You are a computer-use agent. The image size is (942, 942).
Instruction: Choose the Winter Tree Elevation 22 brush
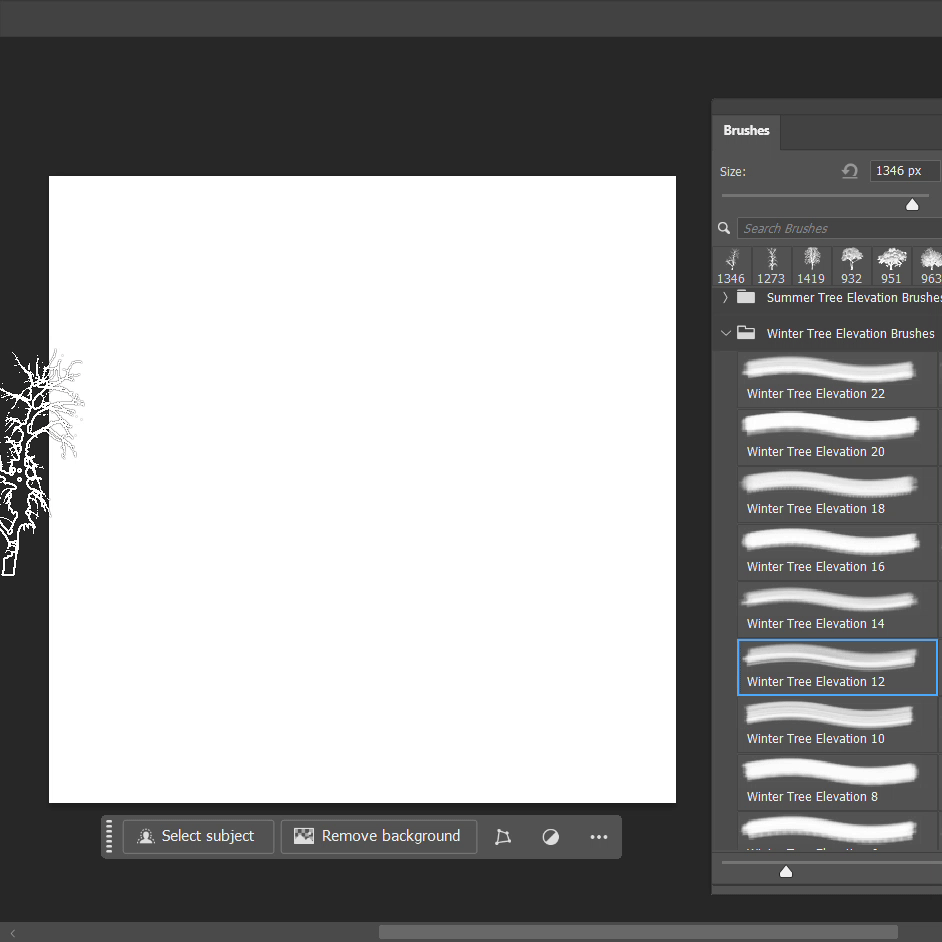[x=837, y=379]
